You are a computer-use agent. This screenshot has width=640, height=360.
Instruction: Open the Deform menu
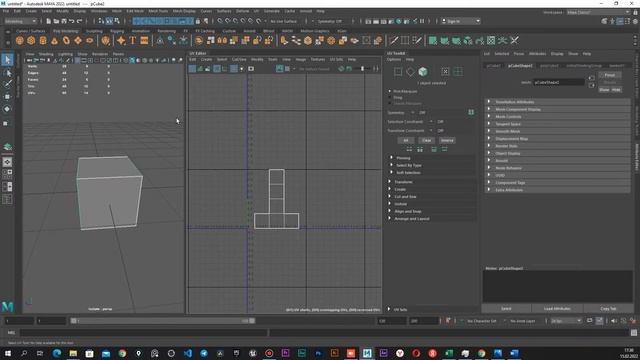click(x=242, y=11)
